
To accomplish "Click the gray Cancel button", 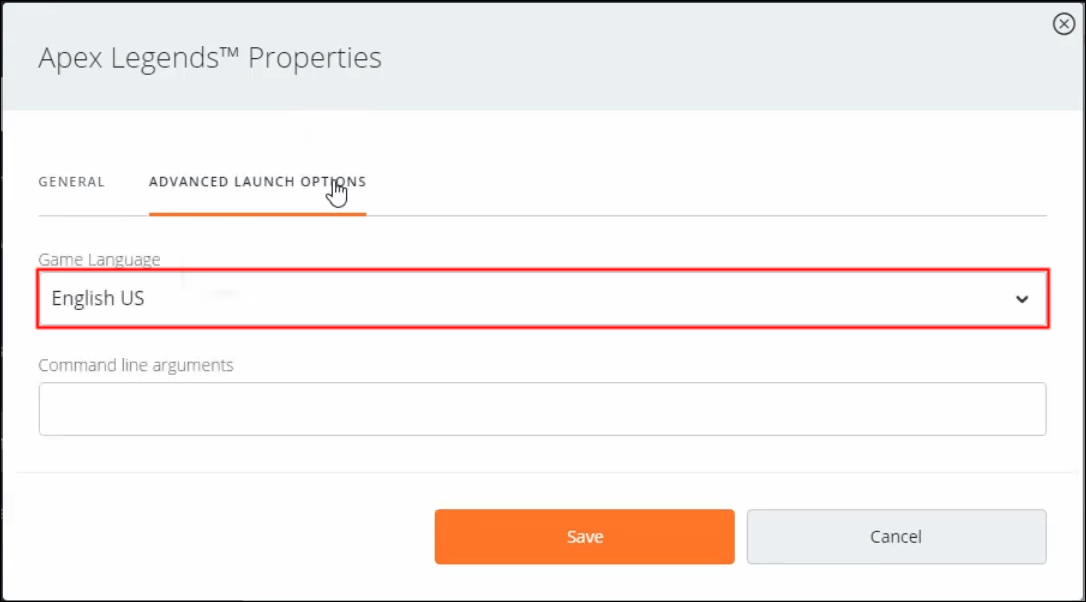I will (x=896, y=537).
